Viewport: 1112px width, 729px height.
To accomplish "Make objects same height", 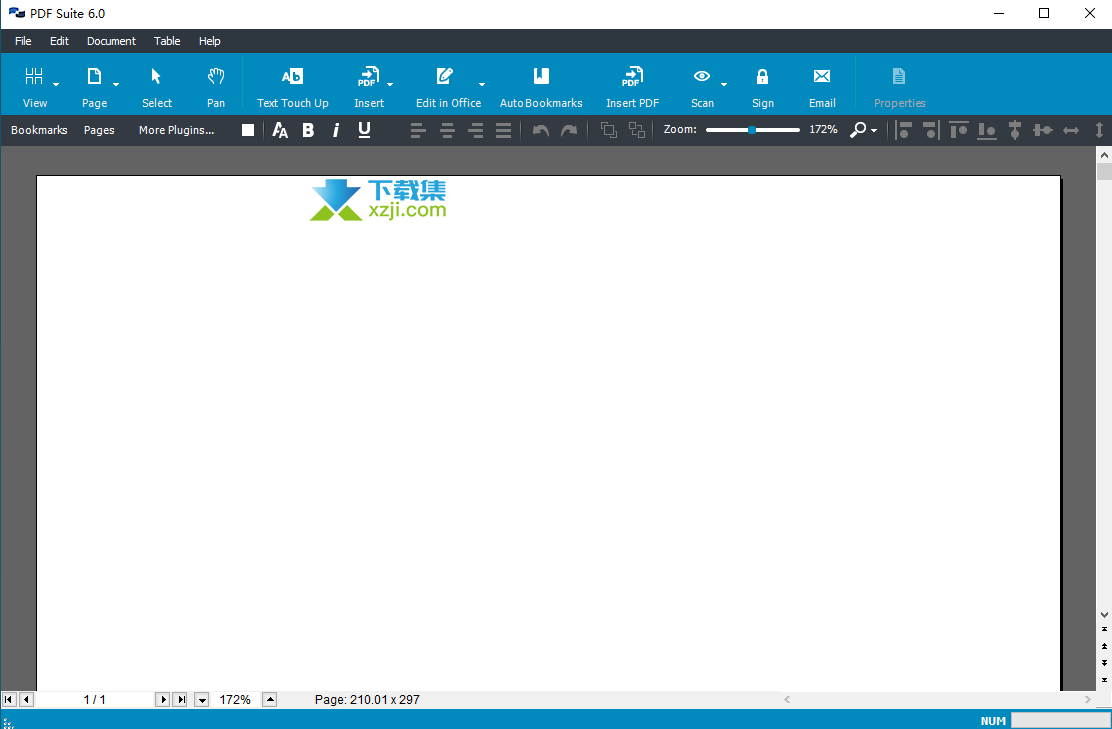I will pos(1099,130).
